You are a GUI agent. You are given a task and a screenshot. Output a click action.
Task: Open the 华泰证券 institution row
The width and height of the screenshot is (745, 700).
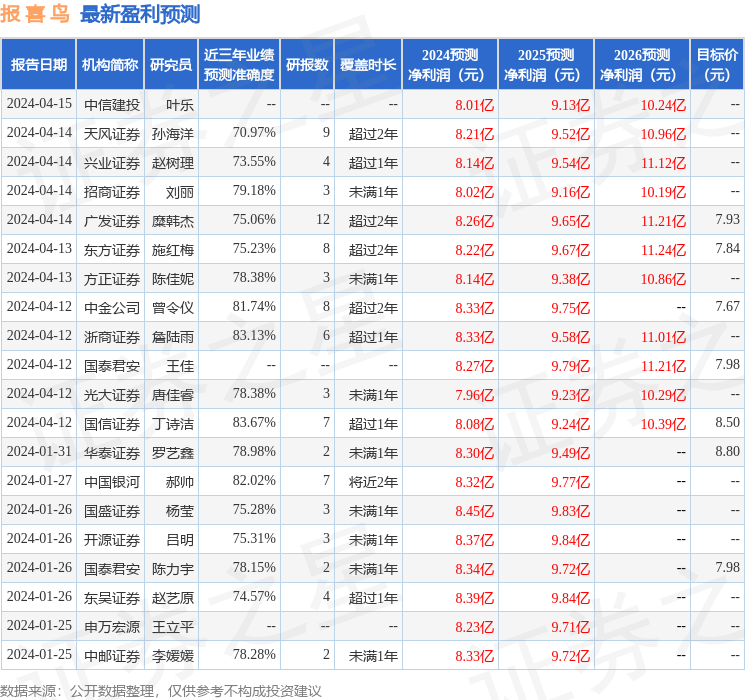[111, 452]
